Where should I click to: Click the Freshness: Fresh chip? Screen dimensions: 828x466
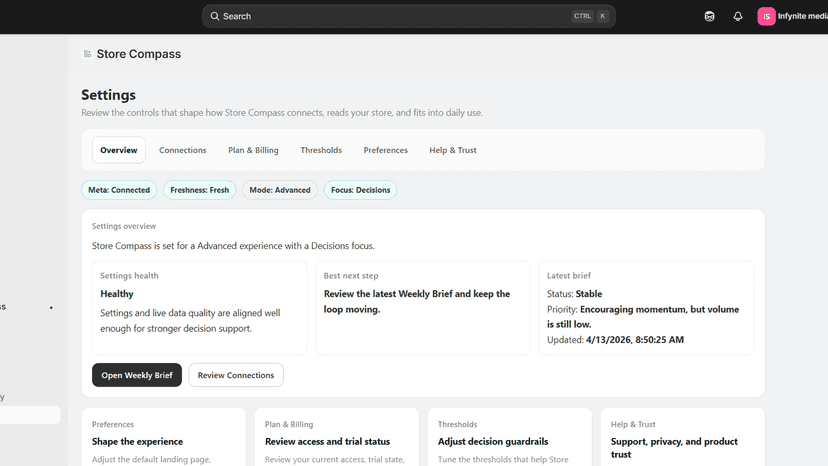tap(200, 190)
